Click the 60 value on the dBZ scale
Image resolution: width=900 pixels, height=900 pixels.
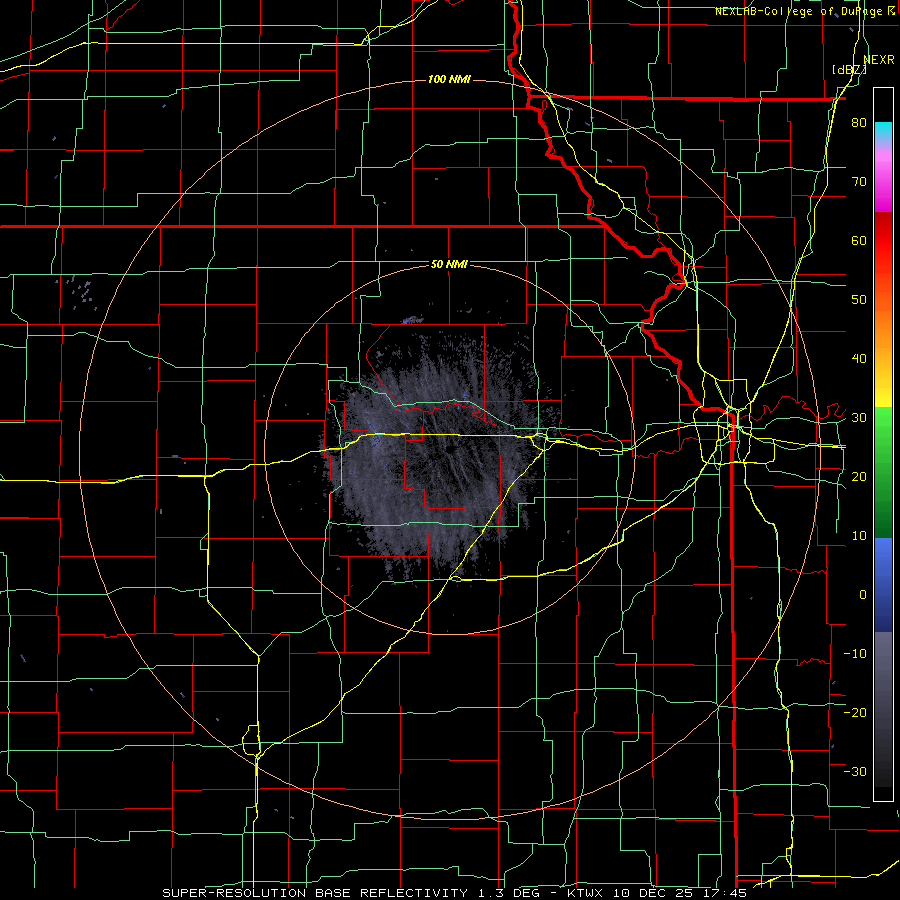pos(859,240)
